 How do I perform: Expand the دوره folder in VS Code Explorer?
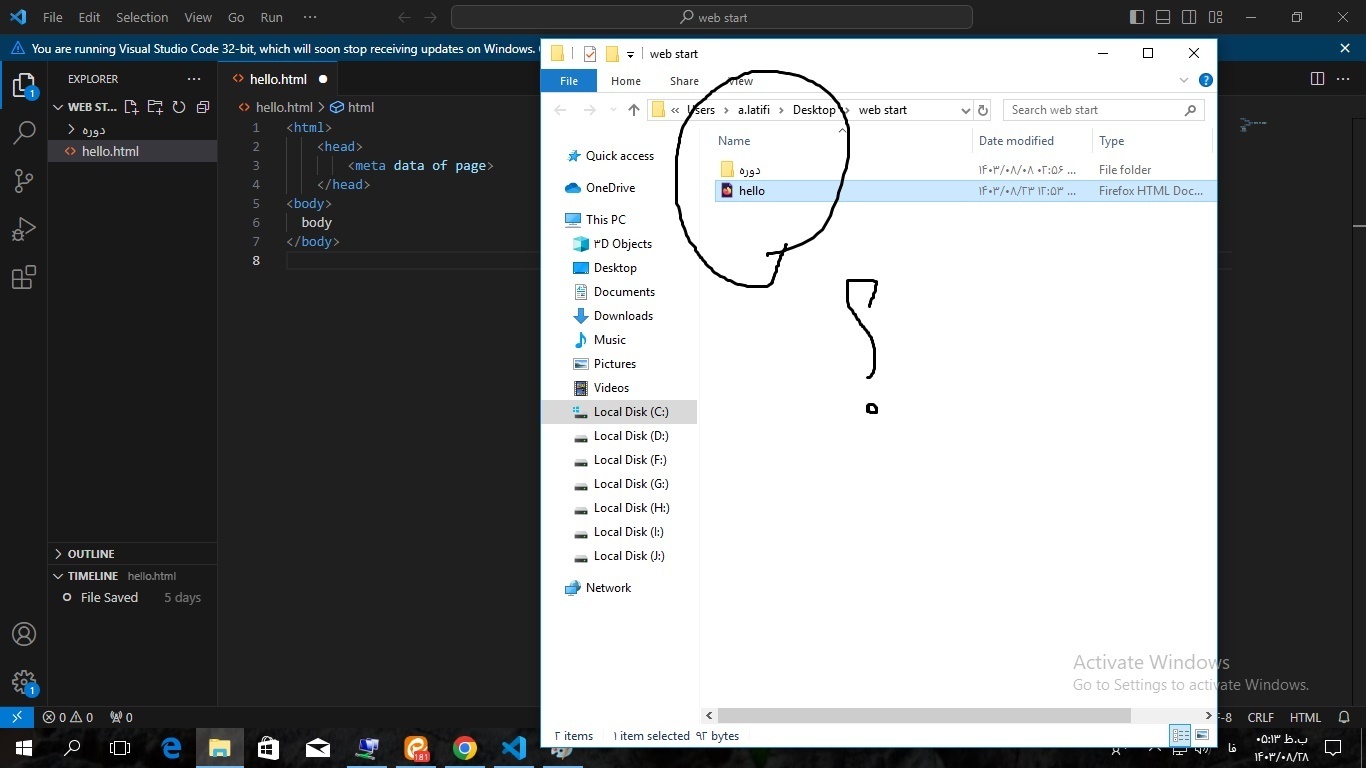72,129
